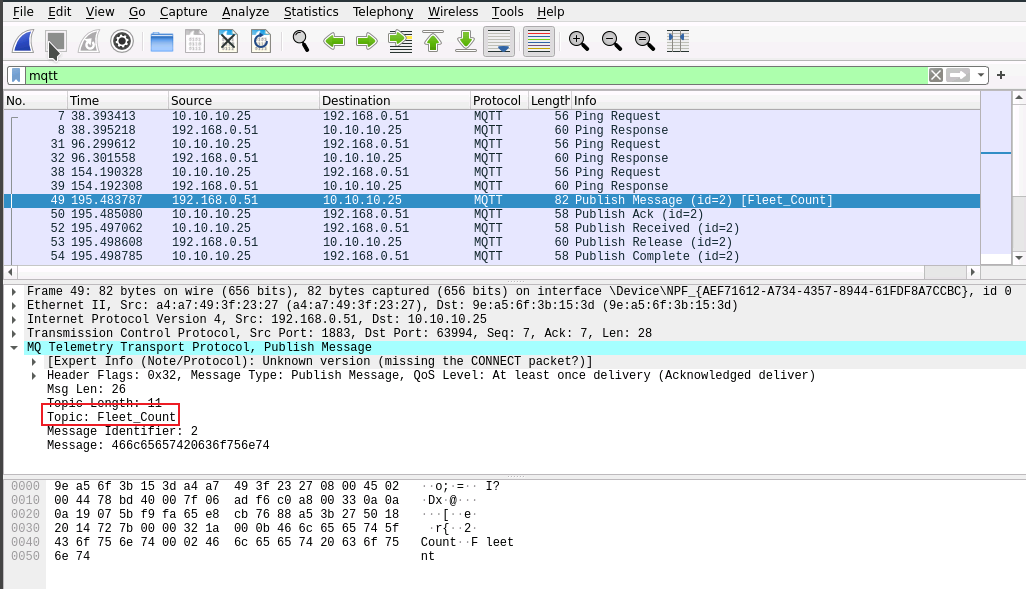Open capture options gear icon

click(x=122, y=41)
